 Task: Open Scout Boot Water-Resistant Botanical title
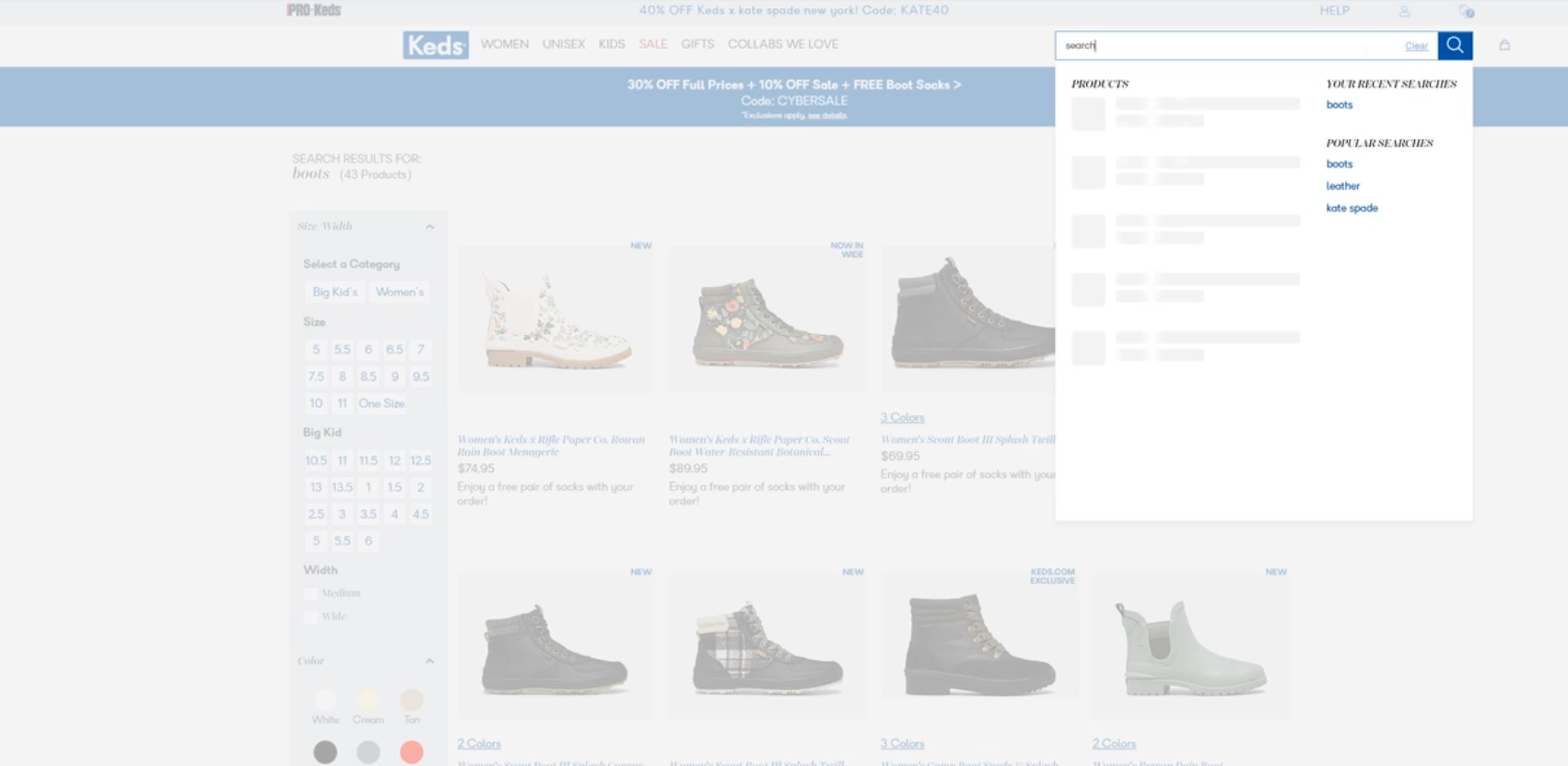point(760,446)
